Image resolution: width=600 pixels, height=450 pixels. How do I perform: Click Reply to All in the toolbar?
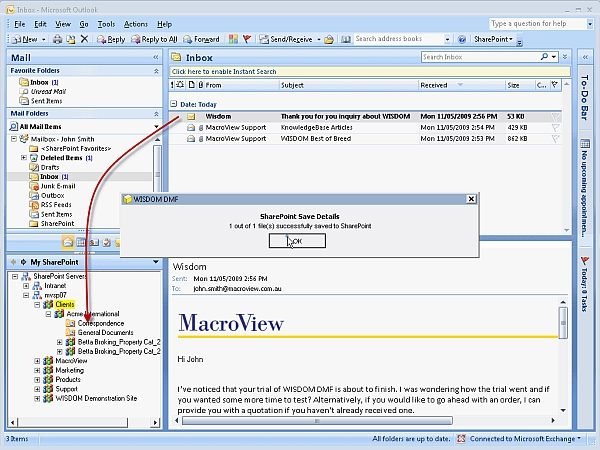(155, 39)
